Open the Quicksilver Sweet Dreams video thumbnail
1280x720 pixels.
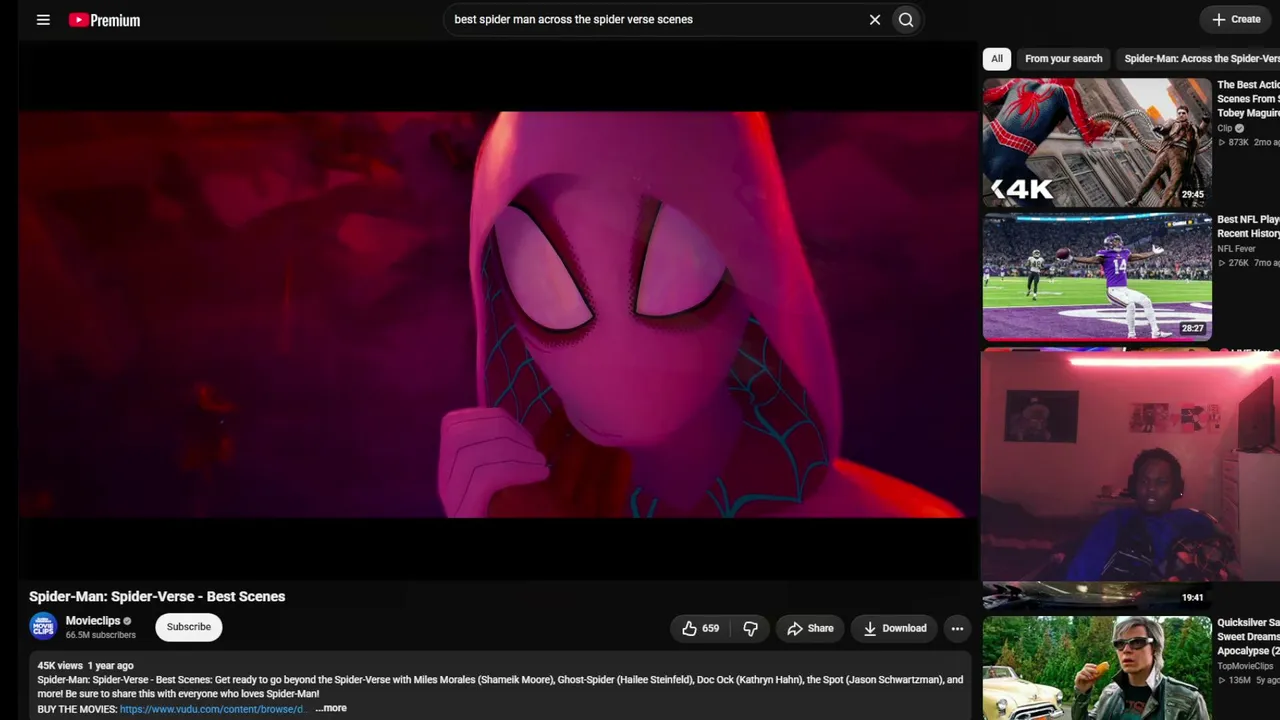pos(1097,668)
